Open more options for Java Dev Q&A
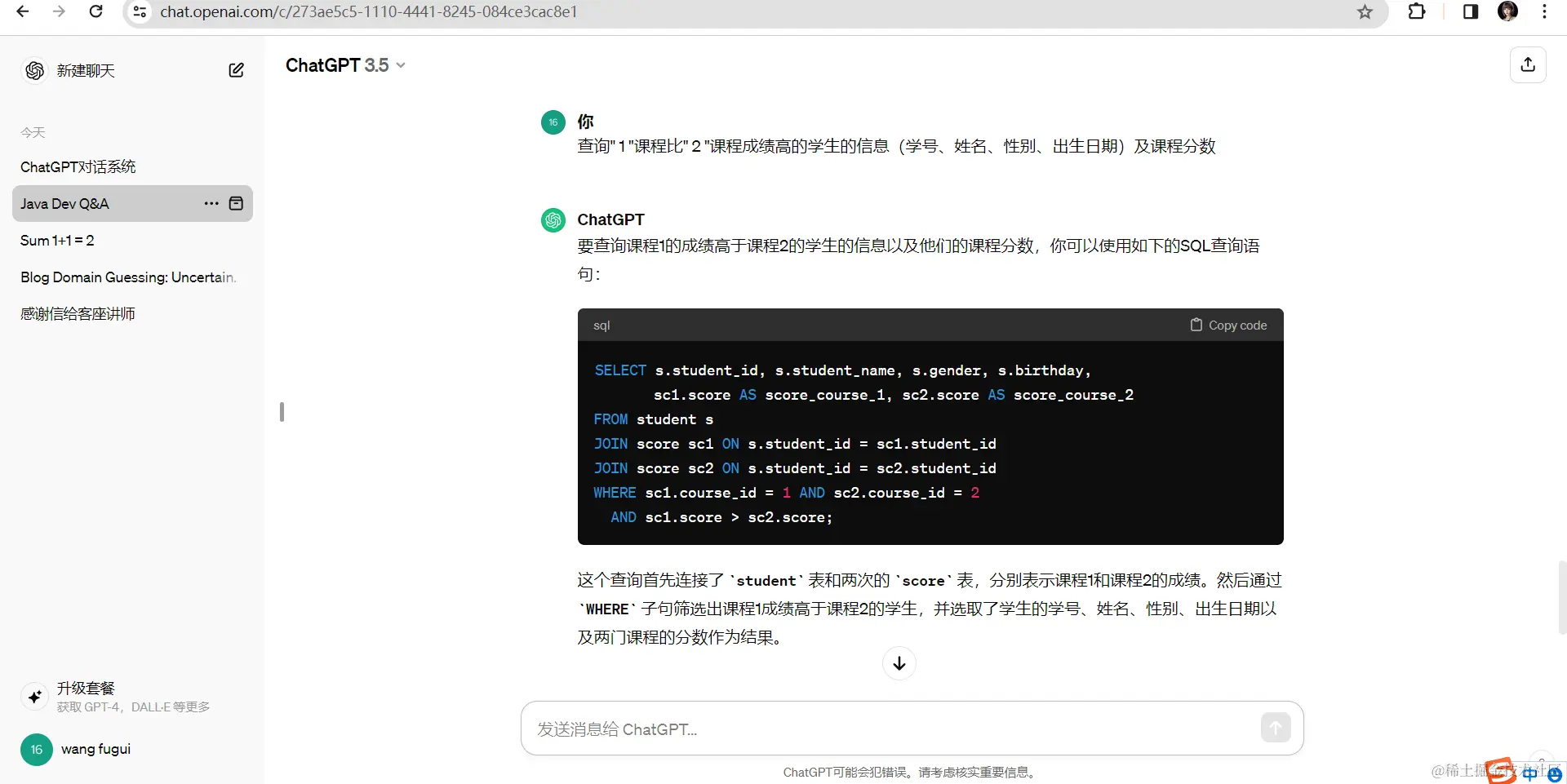 (211, 203)
